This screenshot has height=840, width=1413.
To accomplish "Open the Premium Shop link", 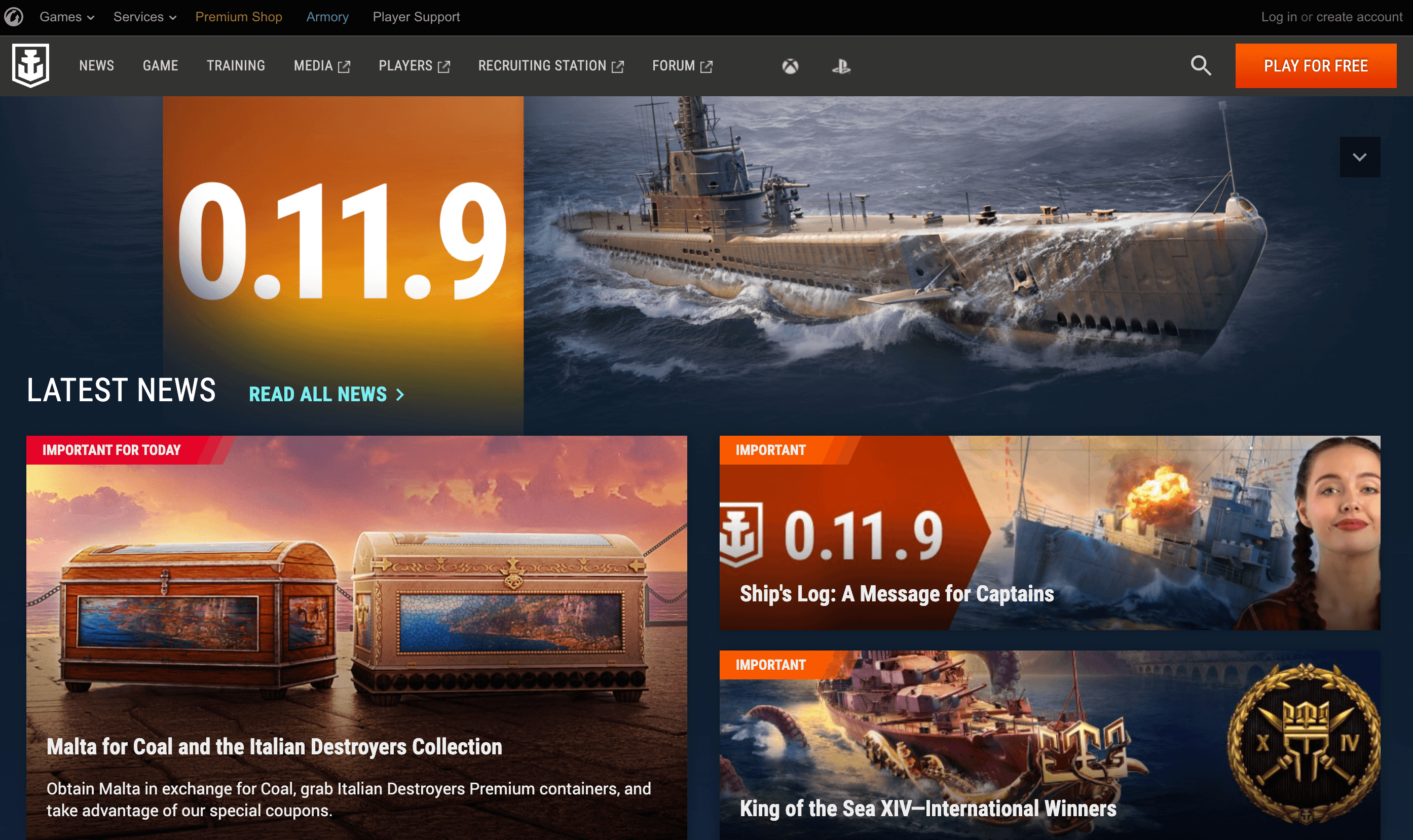I will 238,17.
